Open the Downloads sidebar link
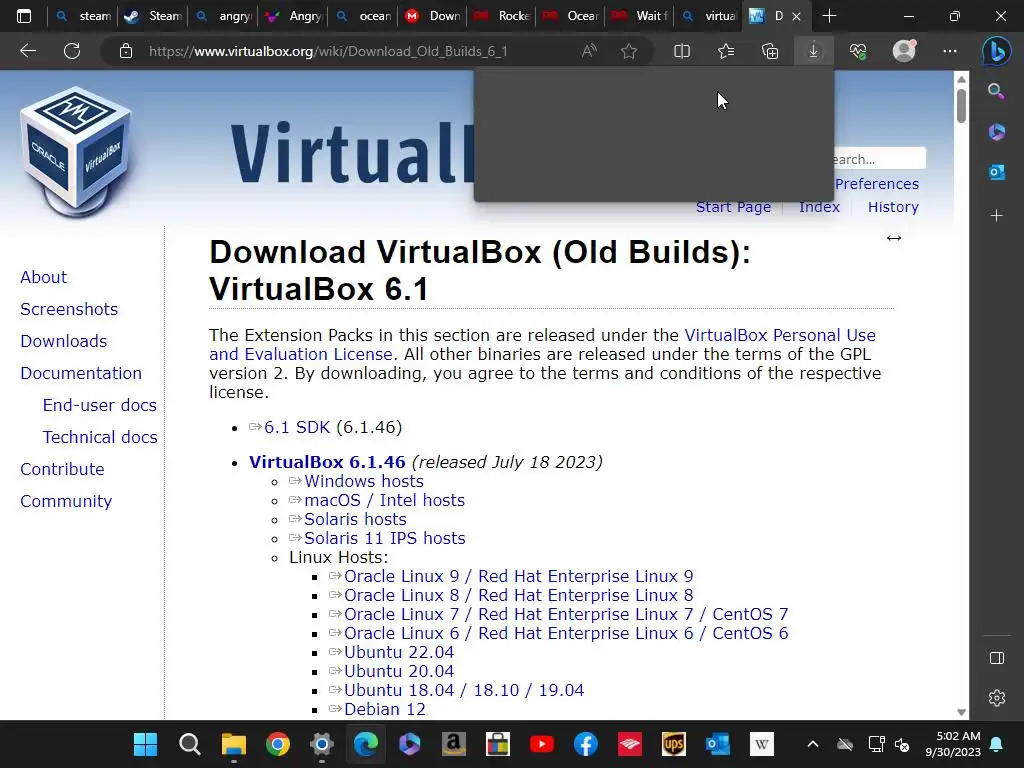 [63, 341]
